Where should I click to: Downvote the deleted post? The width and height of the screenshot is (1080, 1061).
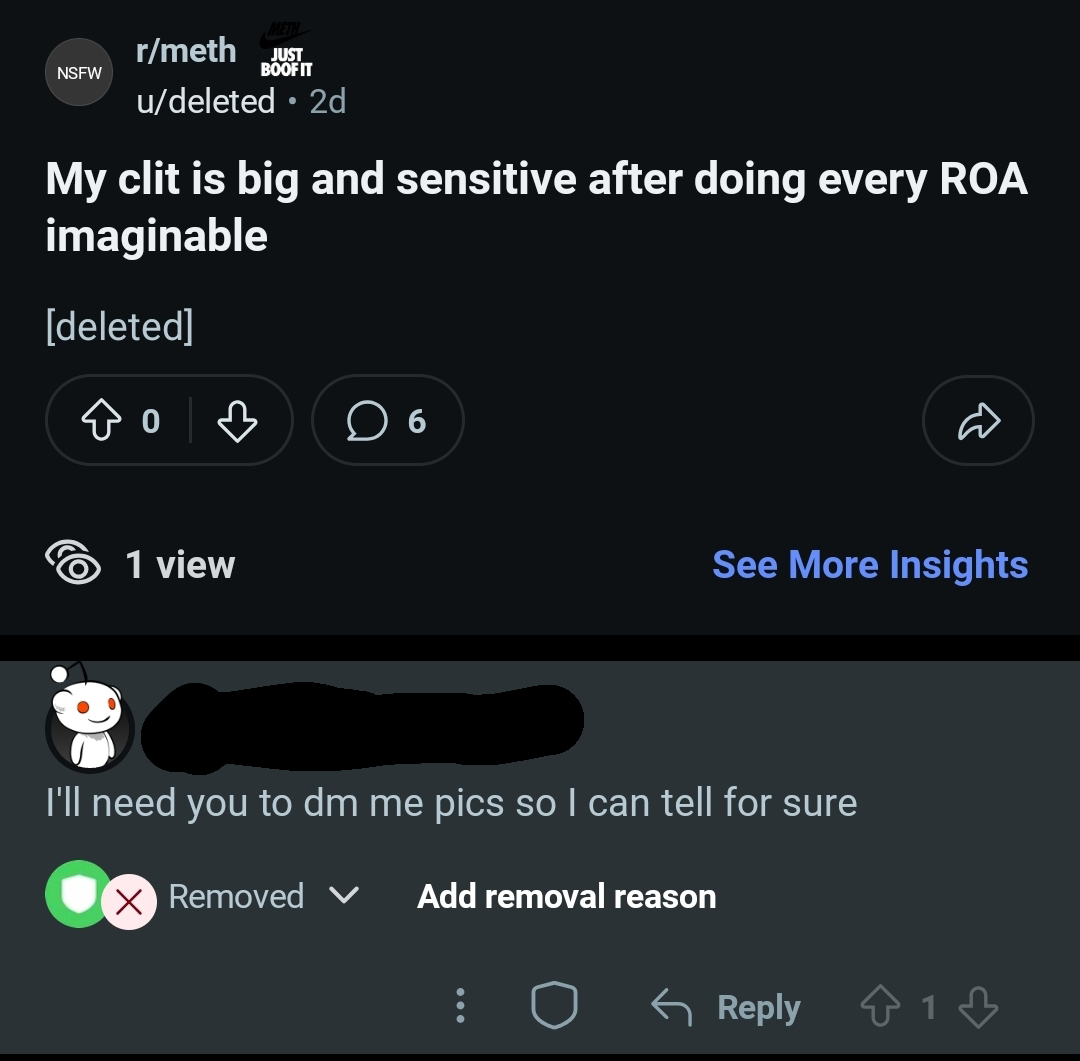(x=237, y=421)
